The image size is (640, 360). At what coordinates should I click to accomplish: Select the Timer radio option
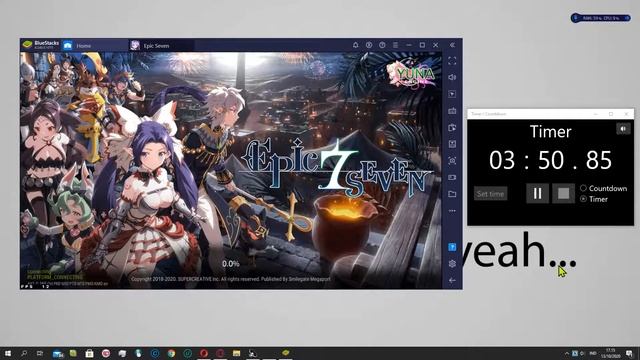click(x=594, y=199)
